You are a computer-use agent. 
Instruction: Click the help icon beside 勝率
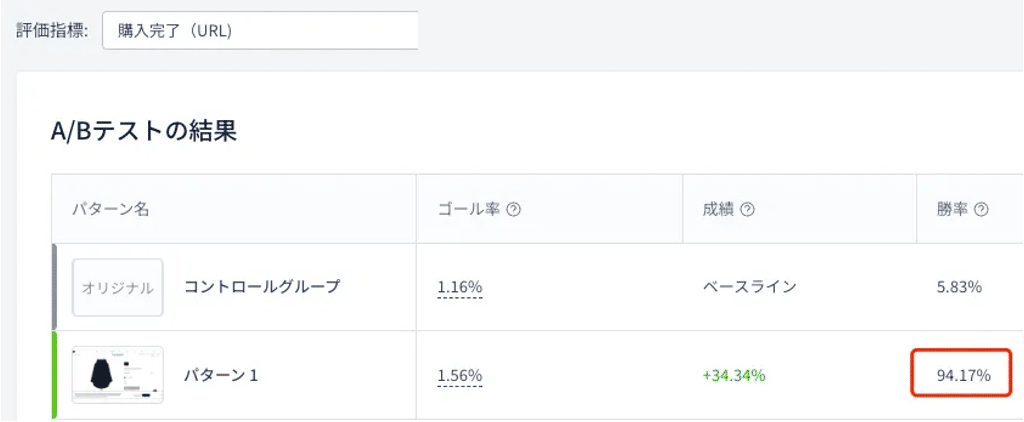point(981,210)
